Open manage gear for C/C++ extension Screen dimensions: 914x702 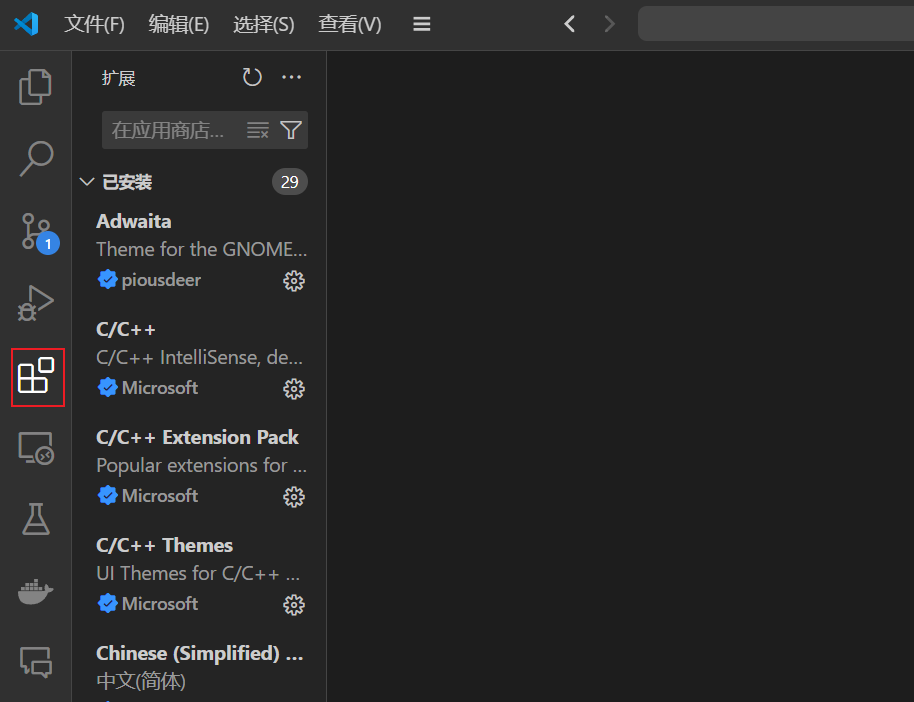[x=294, y=389]
